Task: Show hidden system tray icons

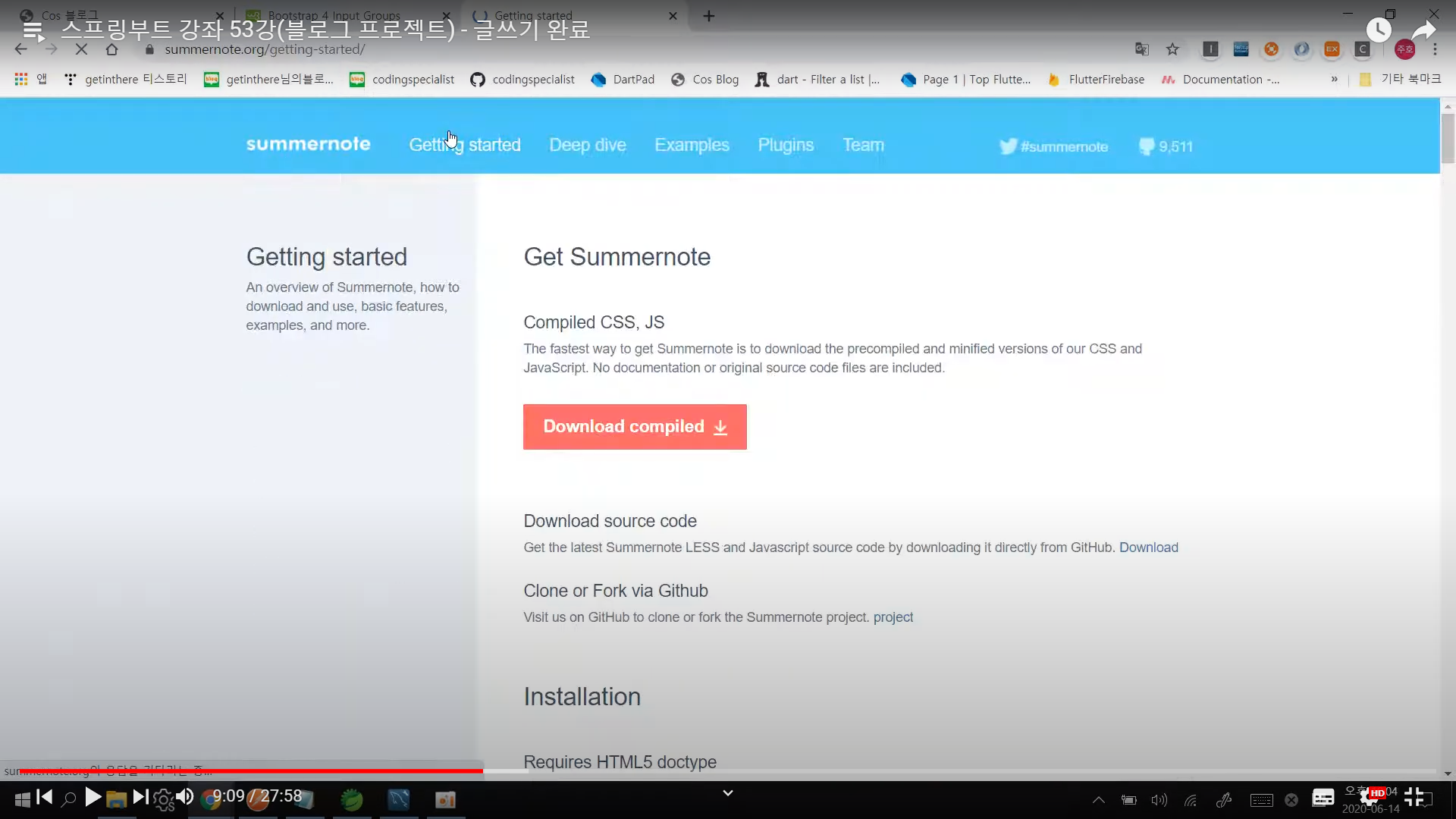Action: [x=1098, y=799]
